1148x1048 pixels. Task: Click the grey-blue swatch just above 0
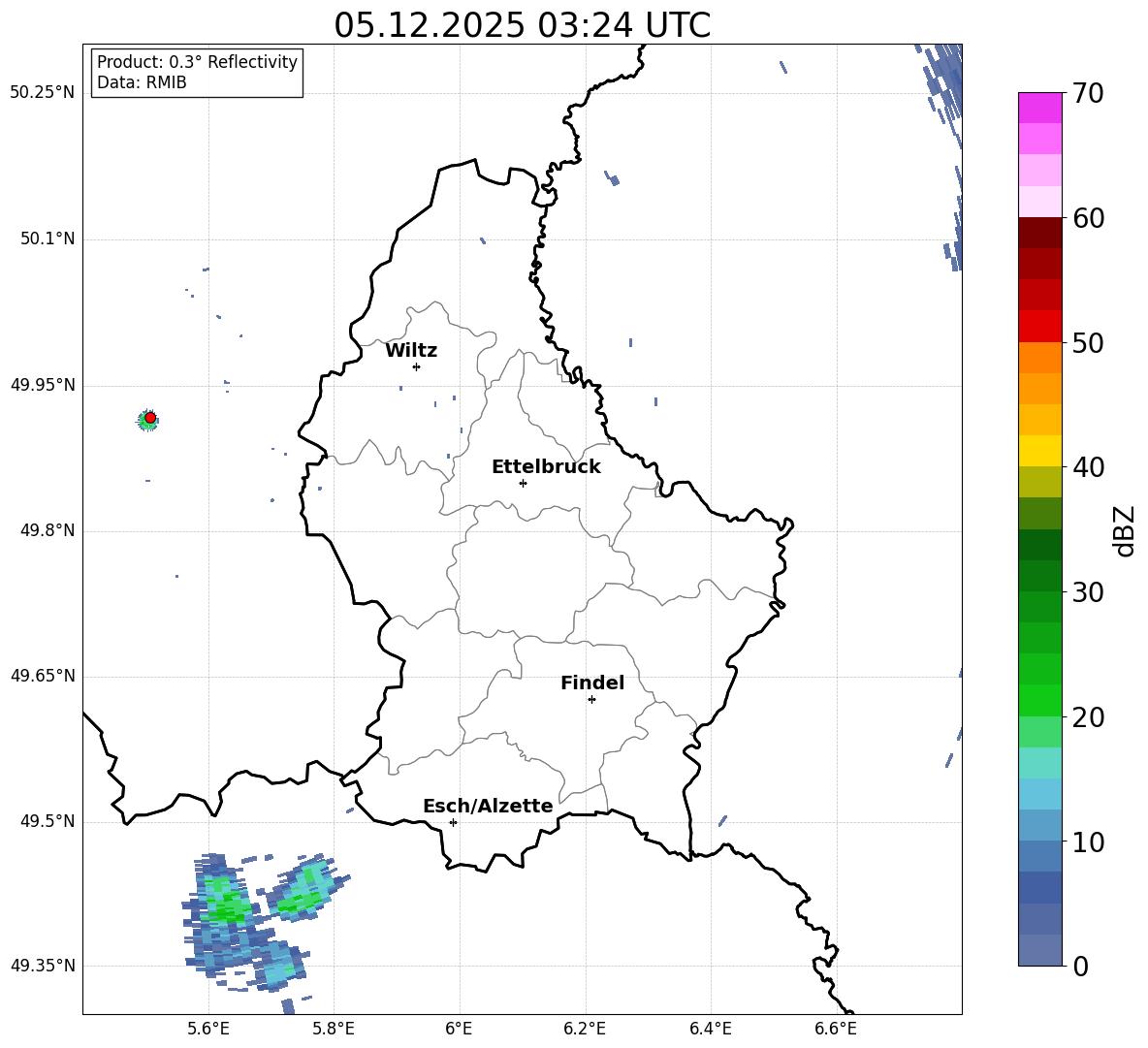(x=1039, y=950)
